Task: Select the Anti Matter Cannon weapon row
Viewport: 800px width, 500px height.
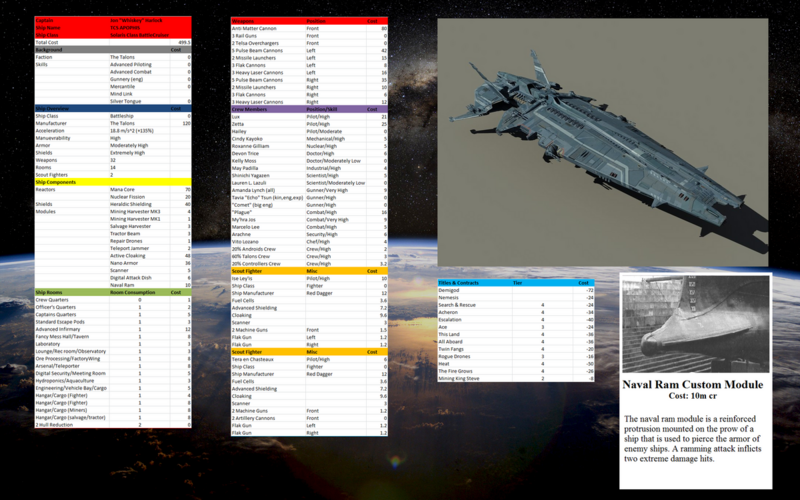Action: click(x=309, y=29)
